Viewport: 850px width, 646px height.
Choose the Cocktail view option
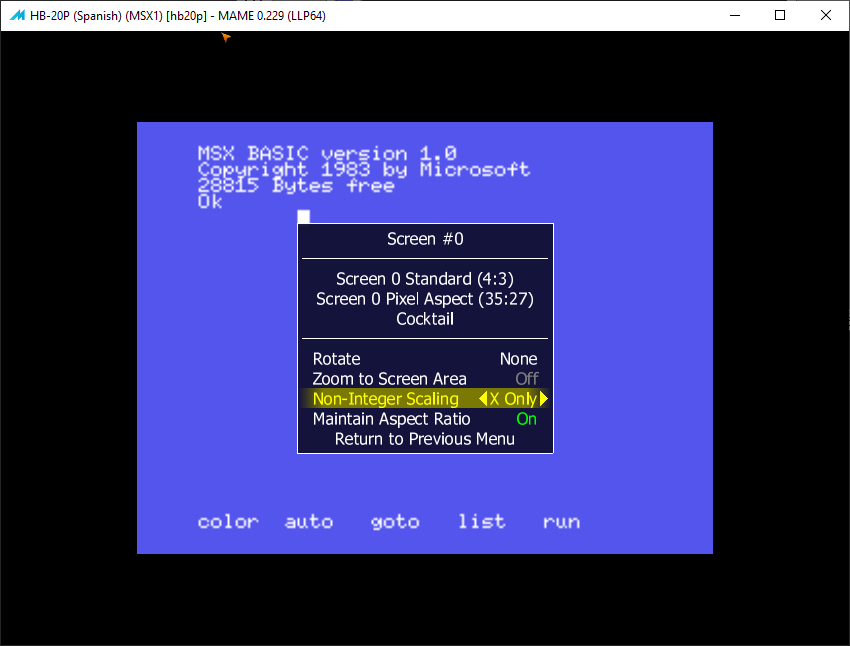[425, 319]
